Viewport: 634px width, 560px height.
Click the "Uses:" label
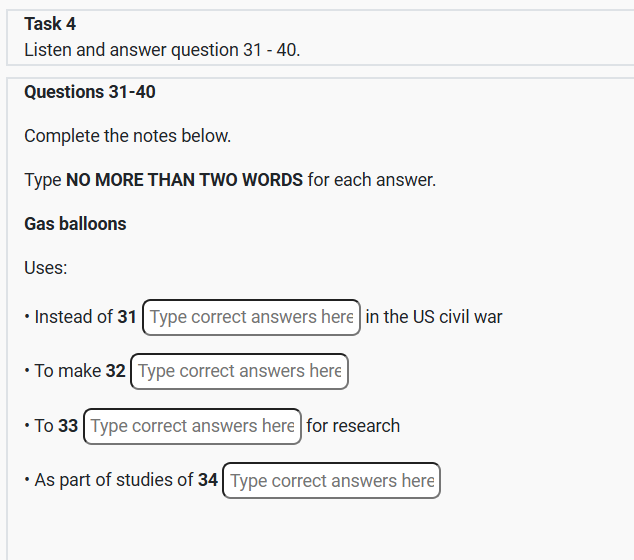(x=46, y=268)
